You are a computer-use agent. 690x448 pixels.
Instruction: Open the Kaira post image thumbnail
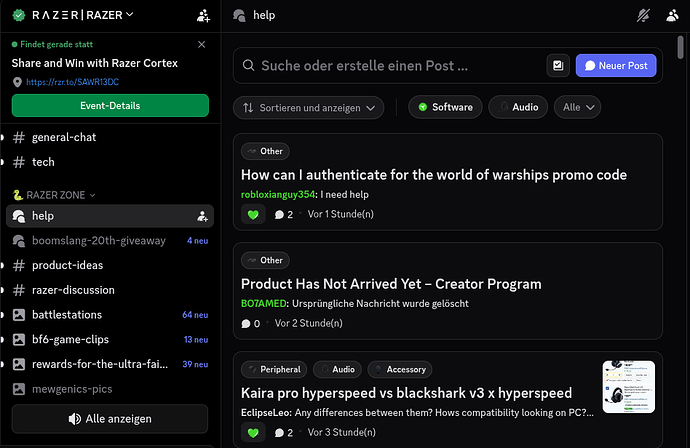click(x=628, y=387)
